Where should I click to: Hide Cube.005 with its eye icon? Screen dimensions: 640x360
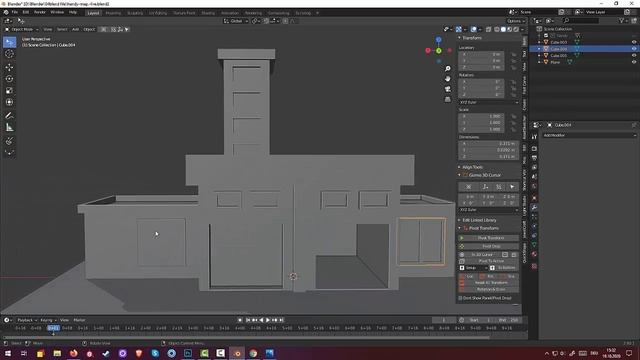click(x=634, y=56)
